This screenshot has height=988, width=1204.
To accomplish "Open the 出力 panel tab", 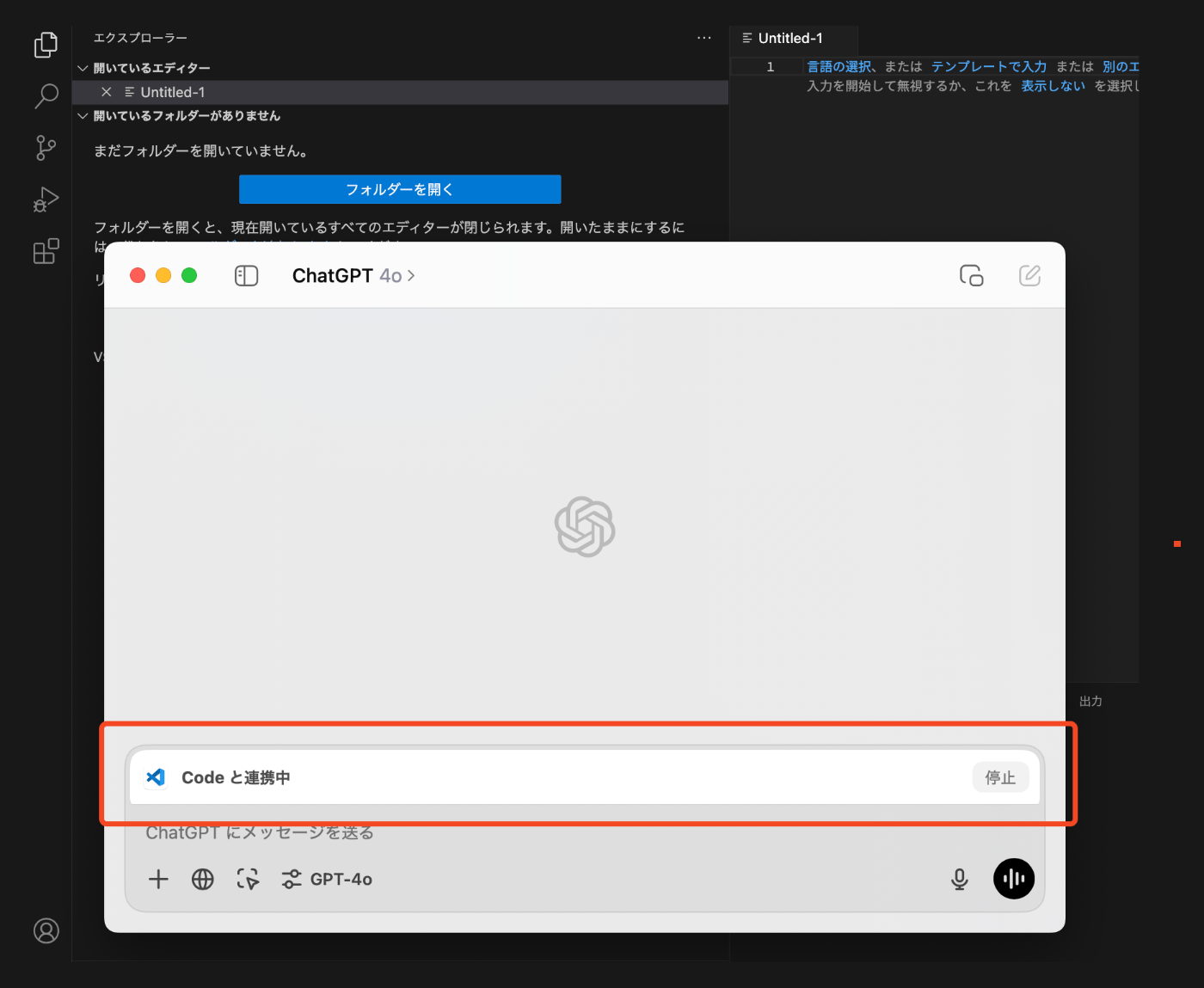I will pyautogui.click(x=1090, y=702).
